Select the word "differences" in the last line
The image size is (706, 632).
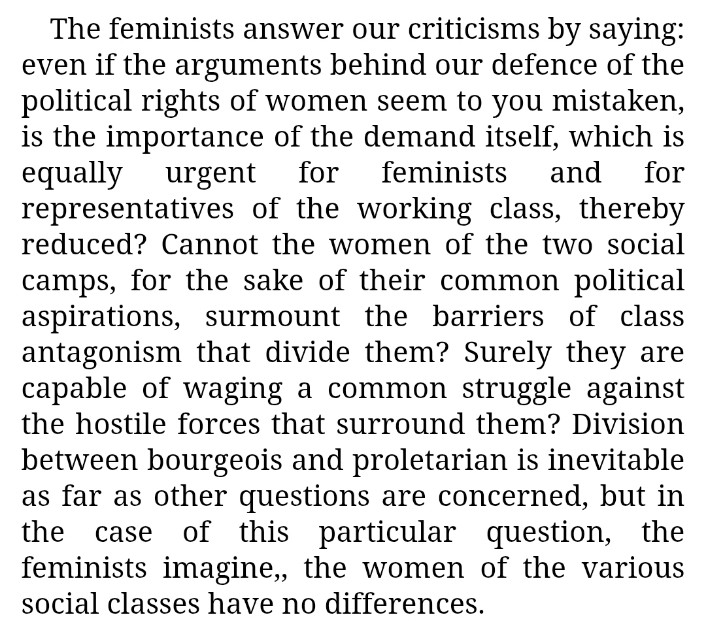tap(401, 604)
